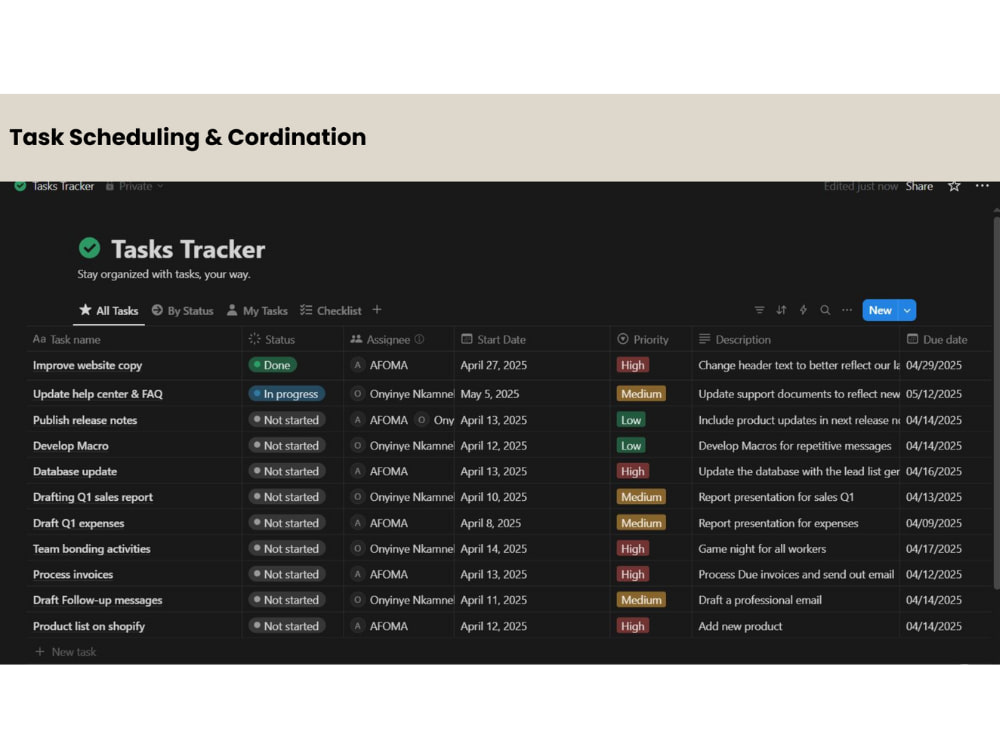This screenshot has width=1000, height=750.
Task: Open the Medium priority tag of Drafting Q1 sales report
Action: pyautogui.click(x=641, y=497)
